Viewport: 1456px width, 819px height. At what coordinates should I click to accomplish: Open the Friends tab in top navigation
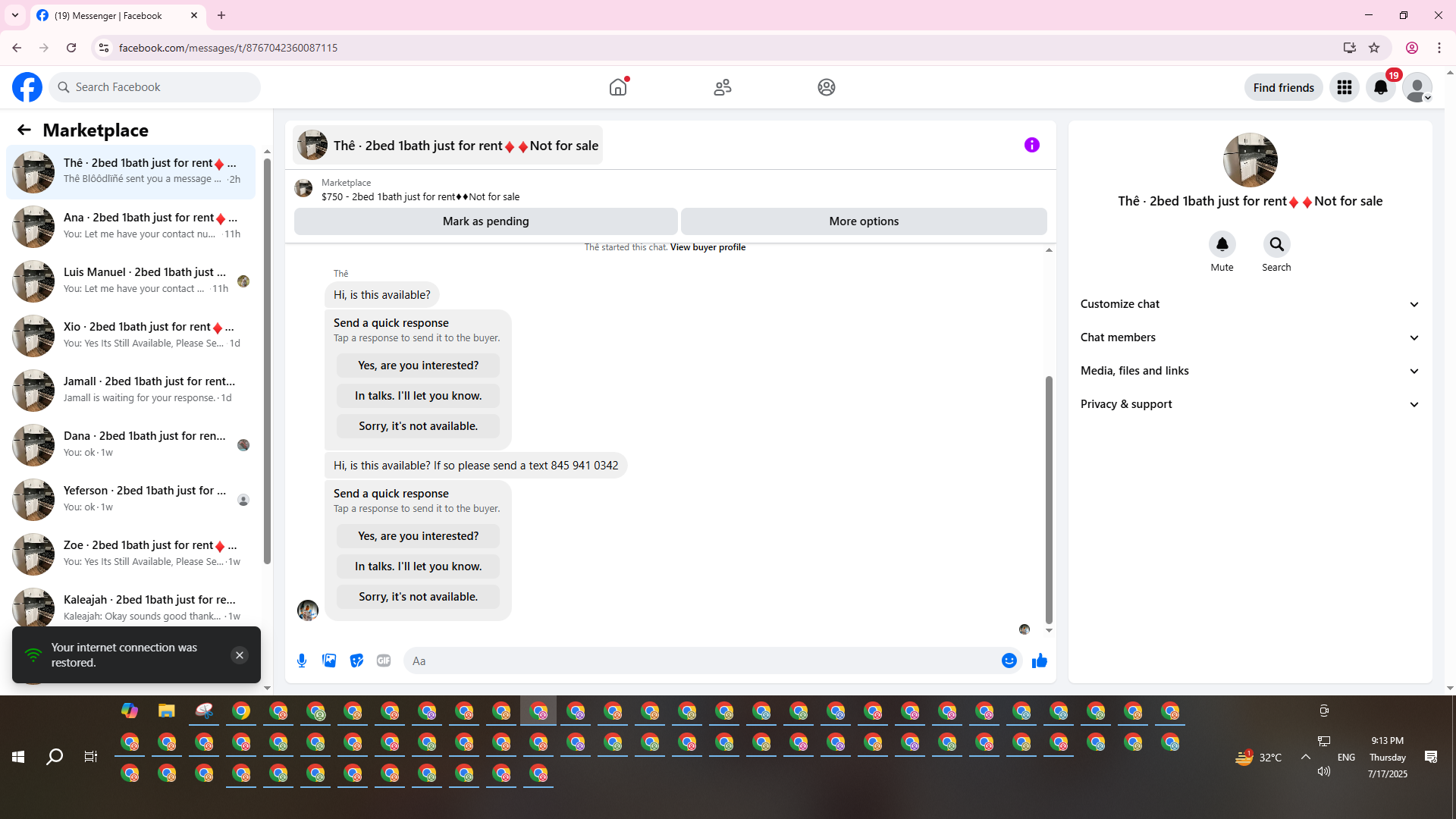(722, 87)
